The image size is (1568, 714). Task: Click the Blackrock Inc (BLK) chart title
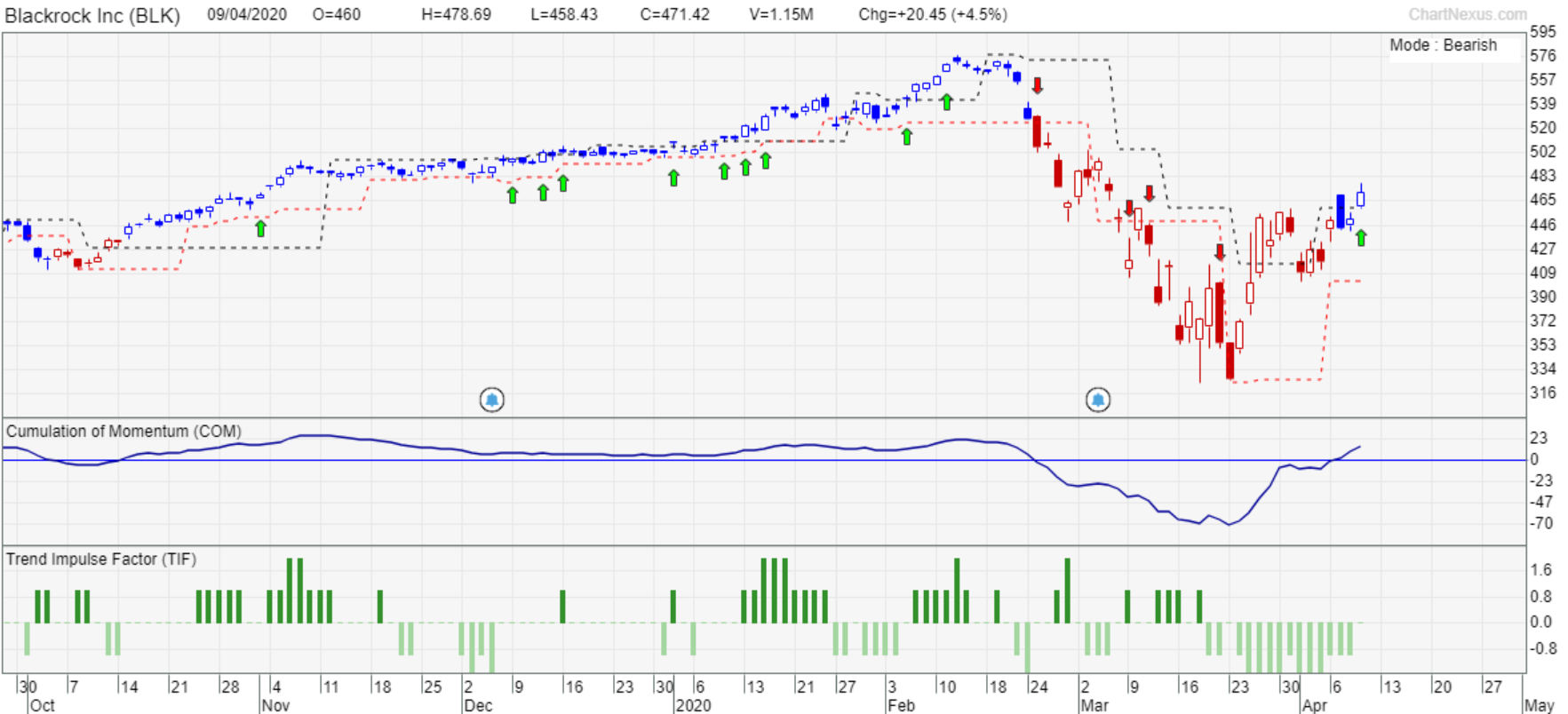tap(92, 16)
